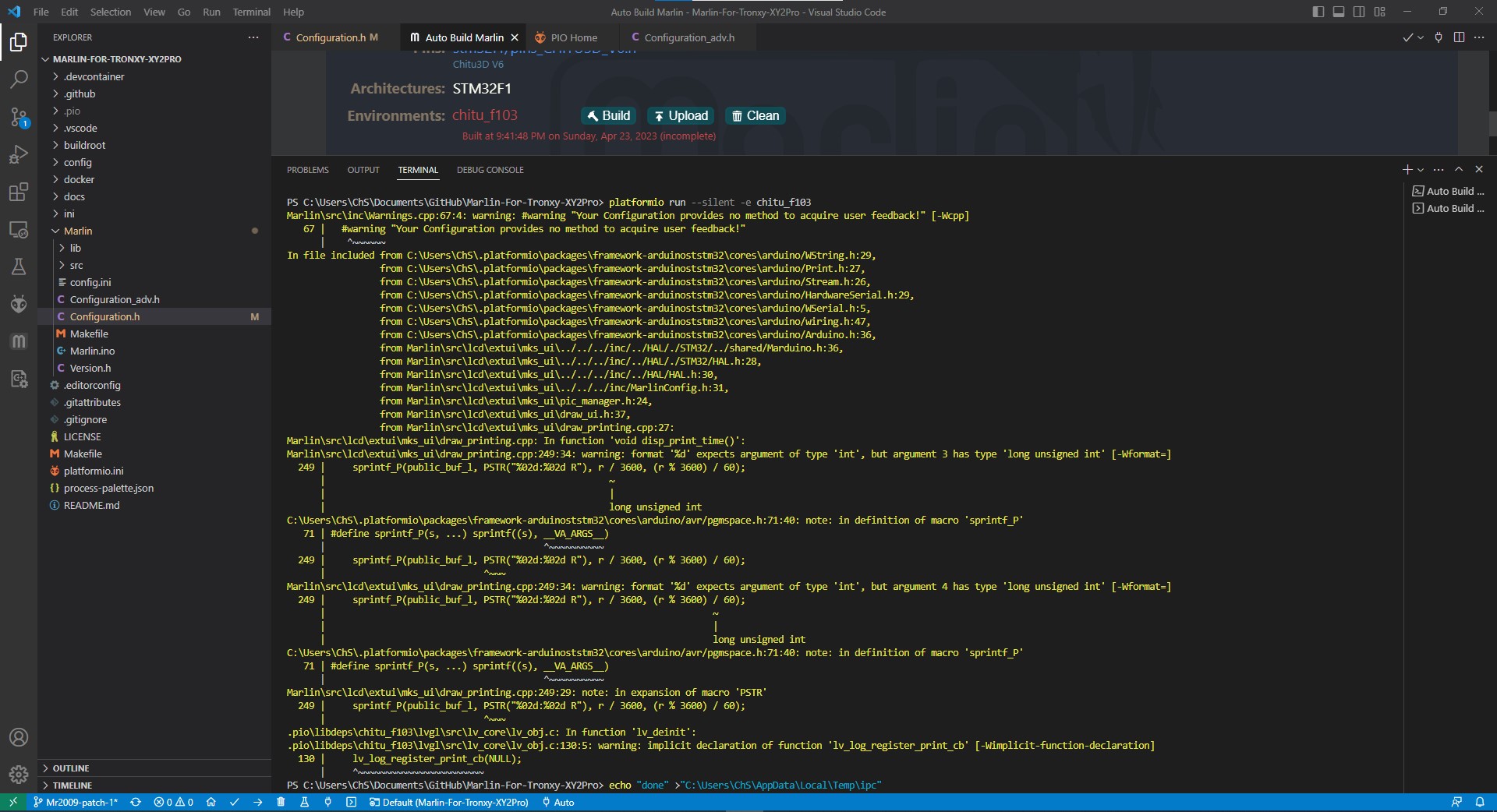
Task: Select the Source Control icon with badge
Action: 19,117
